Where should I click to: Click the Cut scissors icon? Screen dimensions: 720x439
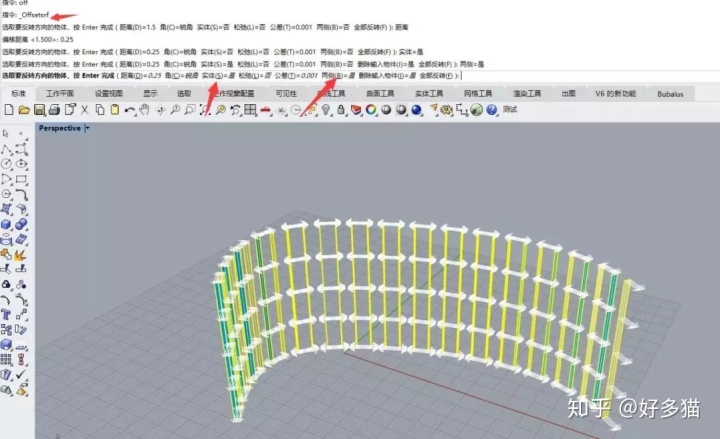[84, 109]
